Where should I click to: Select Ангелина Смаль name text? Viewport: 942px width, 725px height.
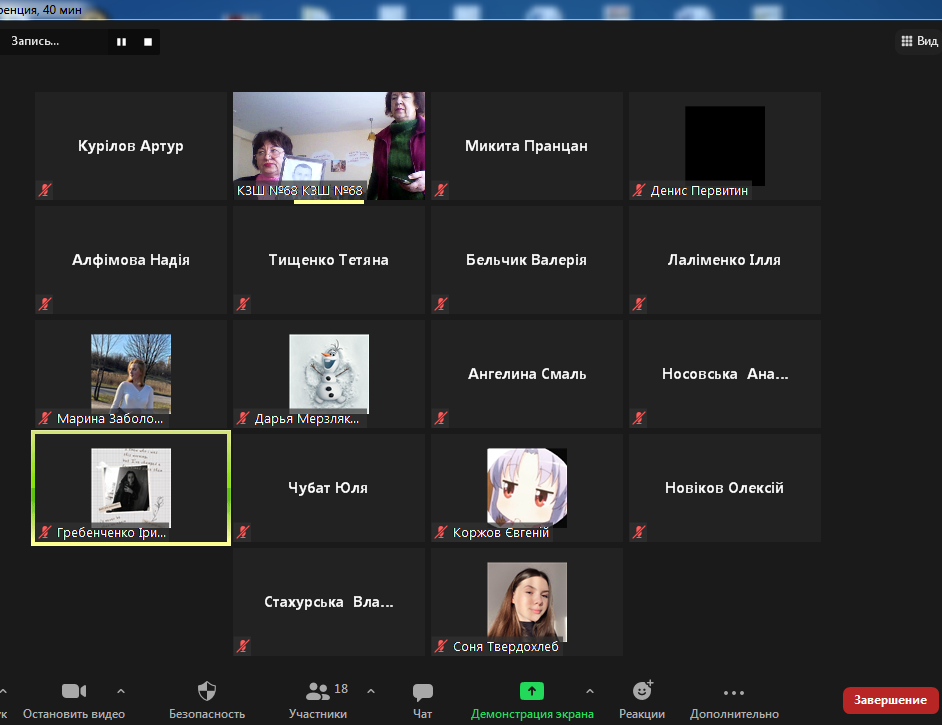click(527, 374)
